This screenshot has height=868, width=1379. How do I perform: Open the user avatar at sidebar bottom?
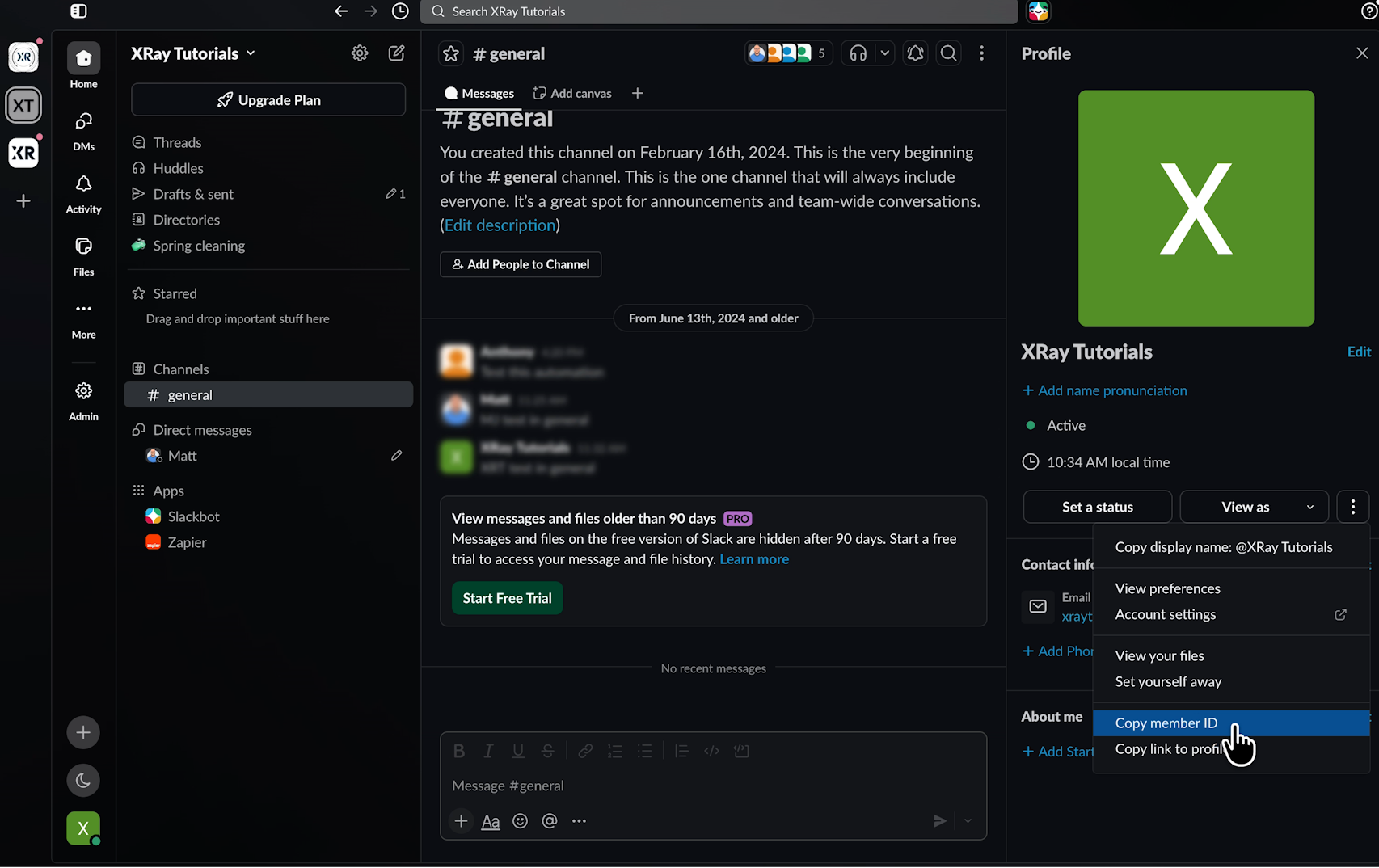[x=83, y=828]
